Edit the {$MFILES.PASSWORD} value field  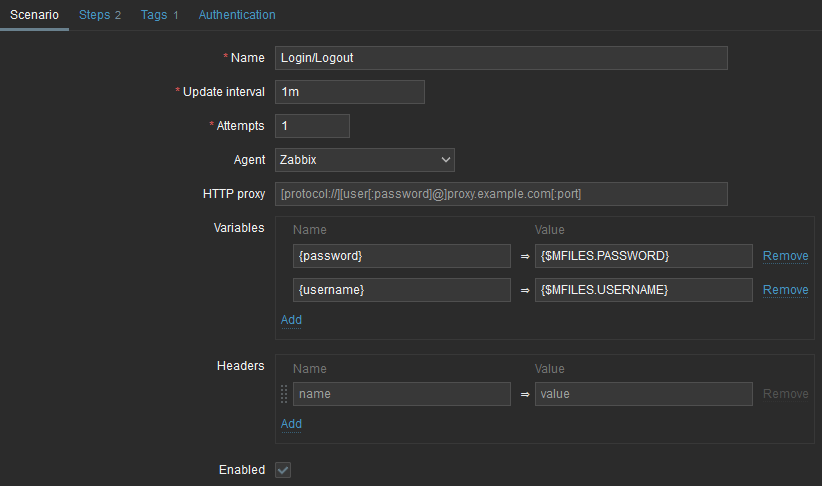point(643,256)
